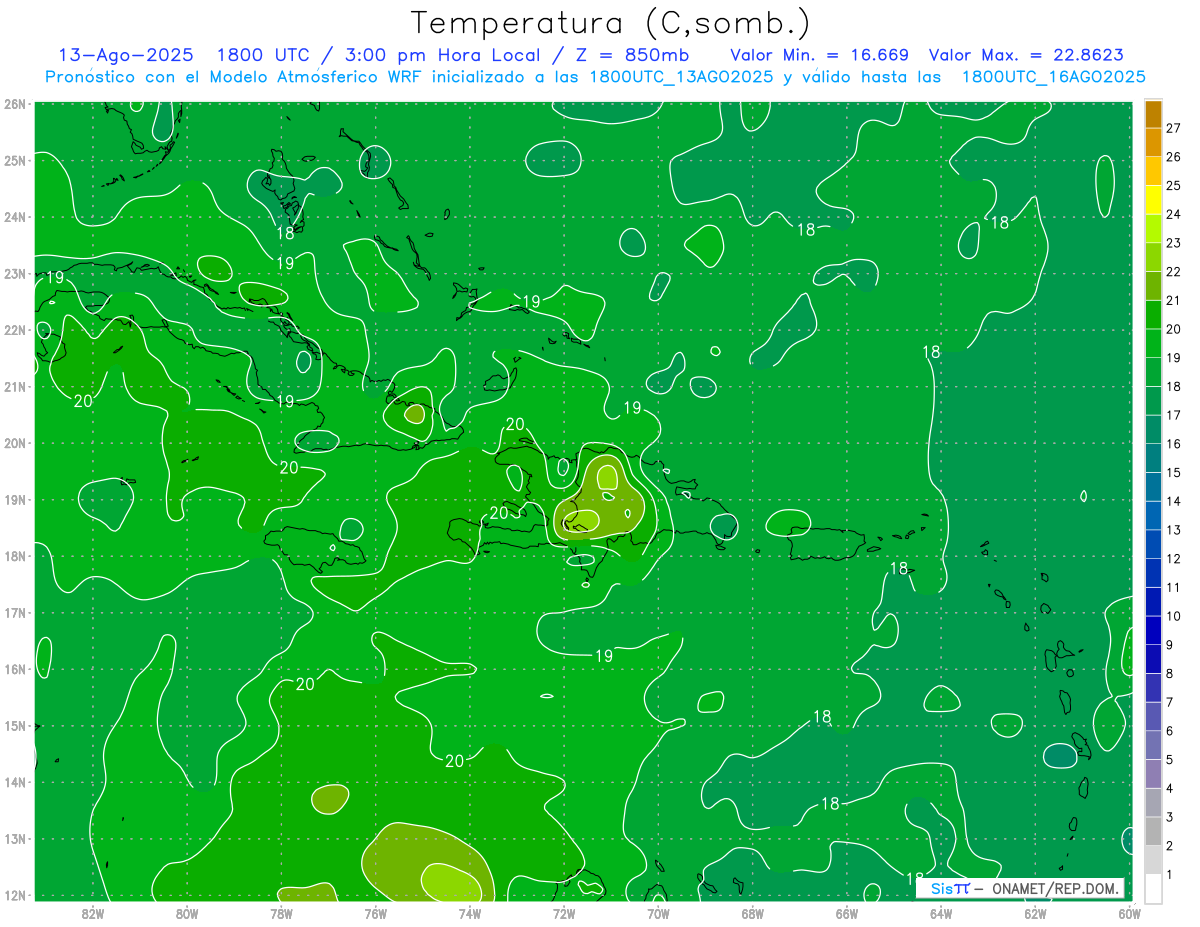The width and height of the screenshot is (1200, 927).
Task: Select the 68W longitude axis label
Action: click(x=752, y=913)
